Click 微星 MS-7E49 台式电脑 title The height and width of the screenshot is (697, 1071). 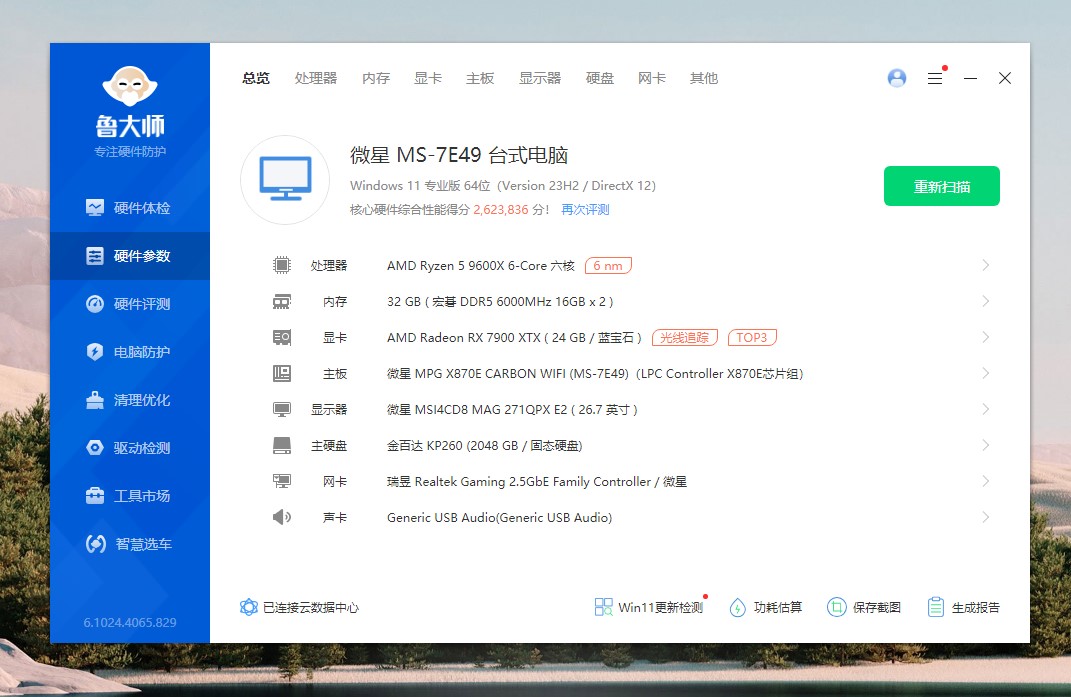(x=459, y=155)
